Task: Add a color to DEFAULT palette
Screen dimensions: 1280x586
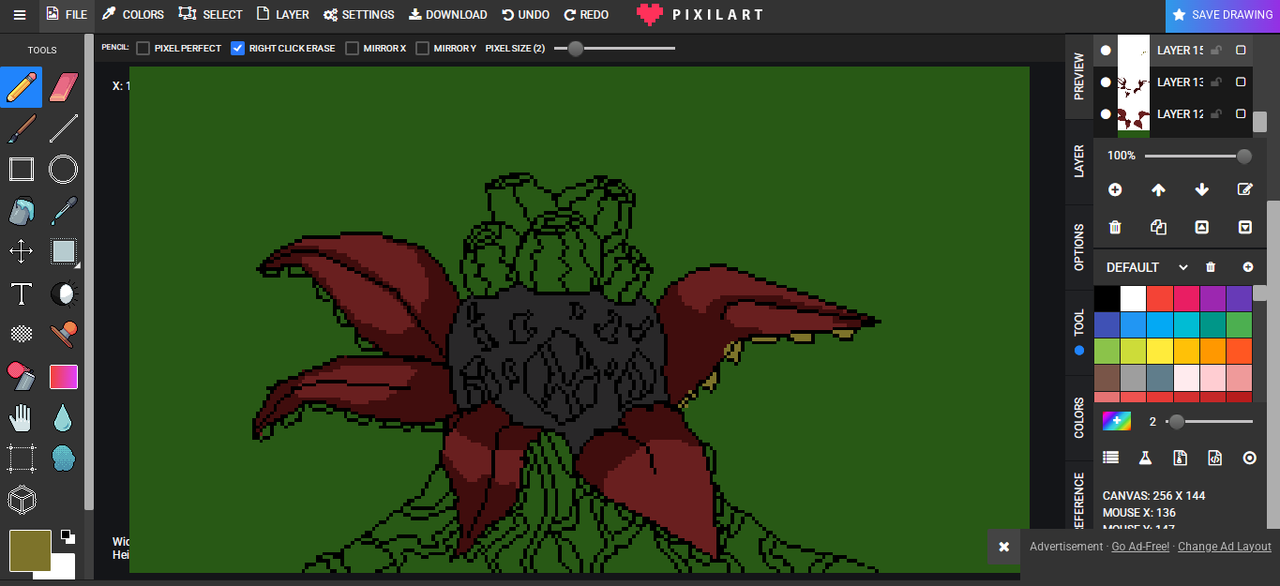Action: [x=1248, y=267]
